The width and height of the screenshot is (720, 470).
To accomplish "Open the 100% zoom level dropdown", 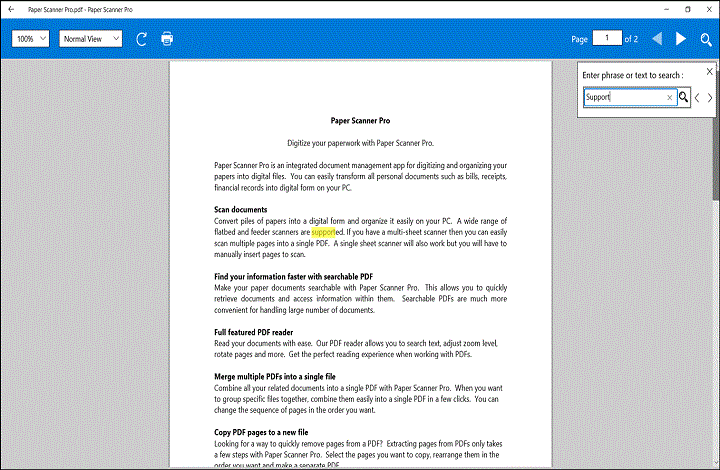I will (31, 39).
